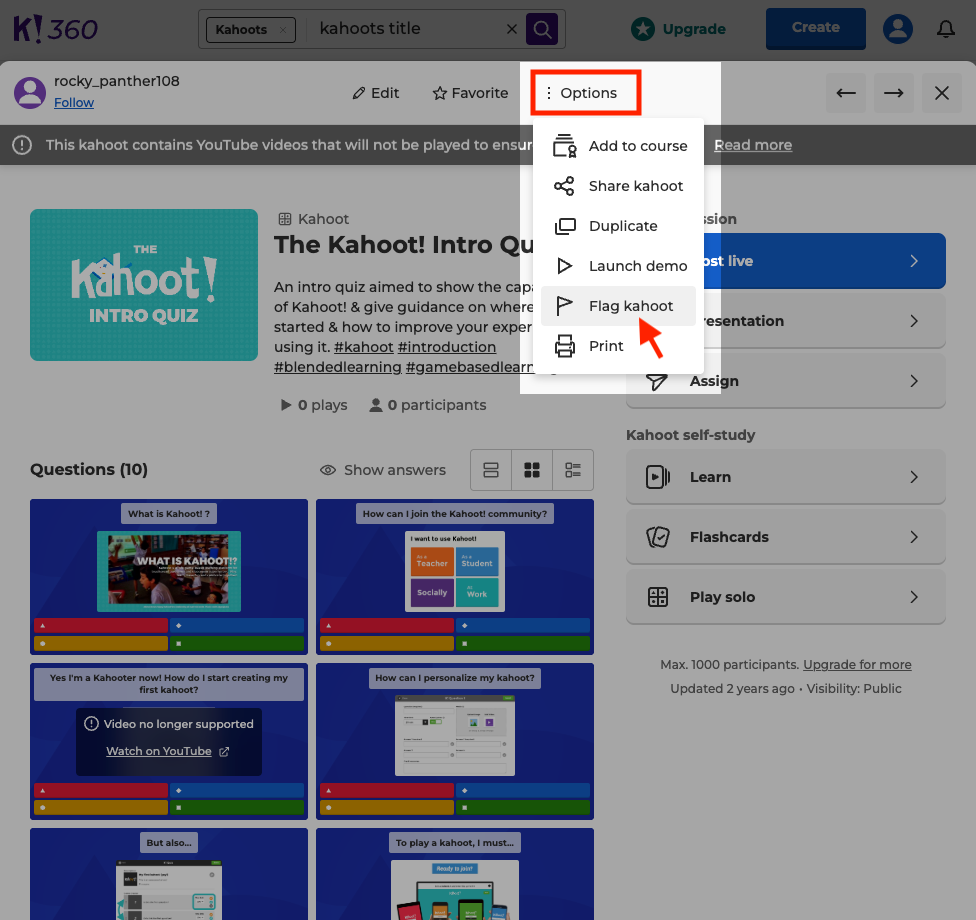Screen dimensions: 976x920
Task: Click the Create button
Action: [x=815, y=28]
